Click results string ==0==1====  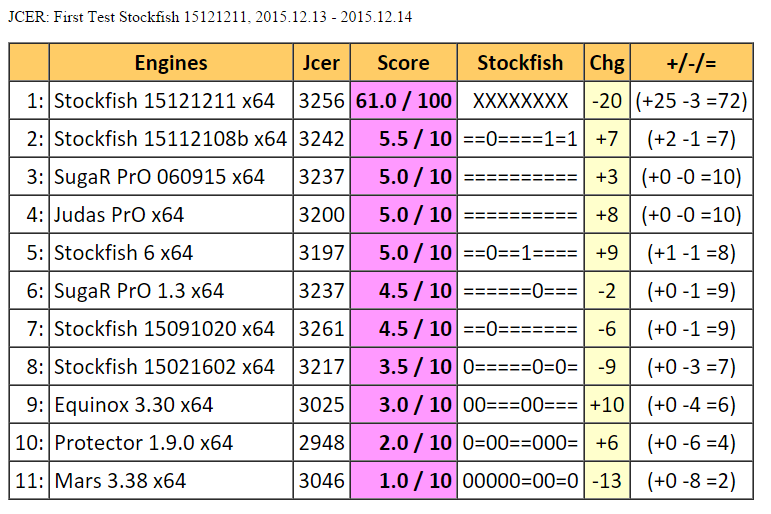click(x=520, y=253)
